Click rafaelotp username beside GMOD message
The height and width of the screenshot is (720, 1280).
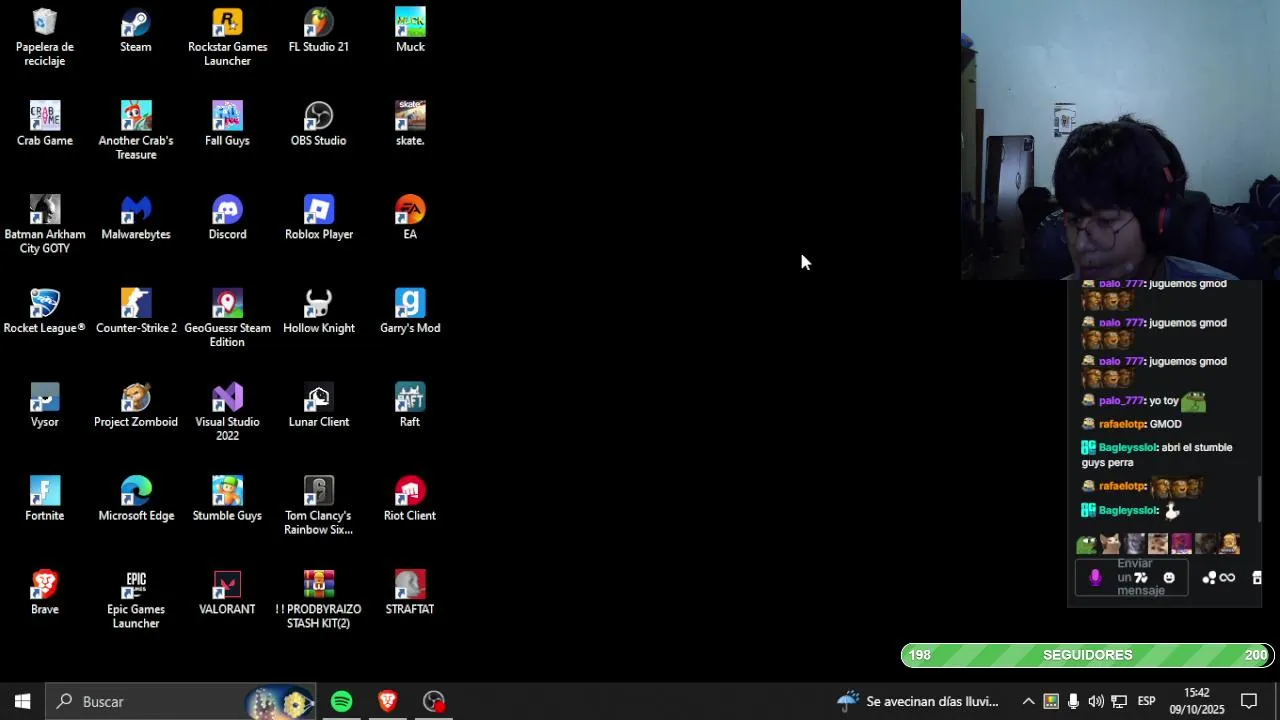(x=1121, y=424)
